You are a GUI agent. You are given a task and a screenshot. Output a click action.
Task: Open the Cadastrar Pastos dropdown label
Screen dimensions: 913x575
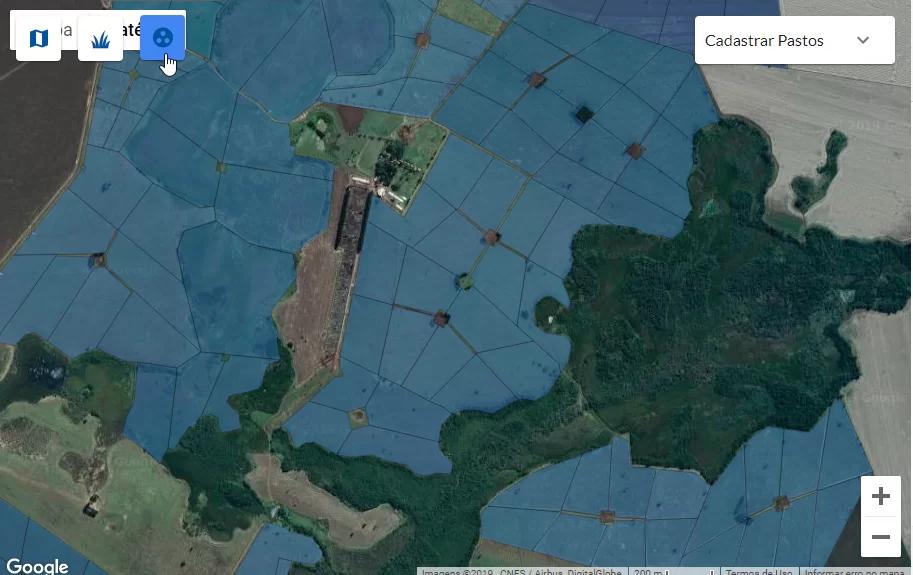[764, 41]
